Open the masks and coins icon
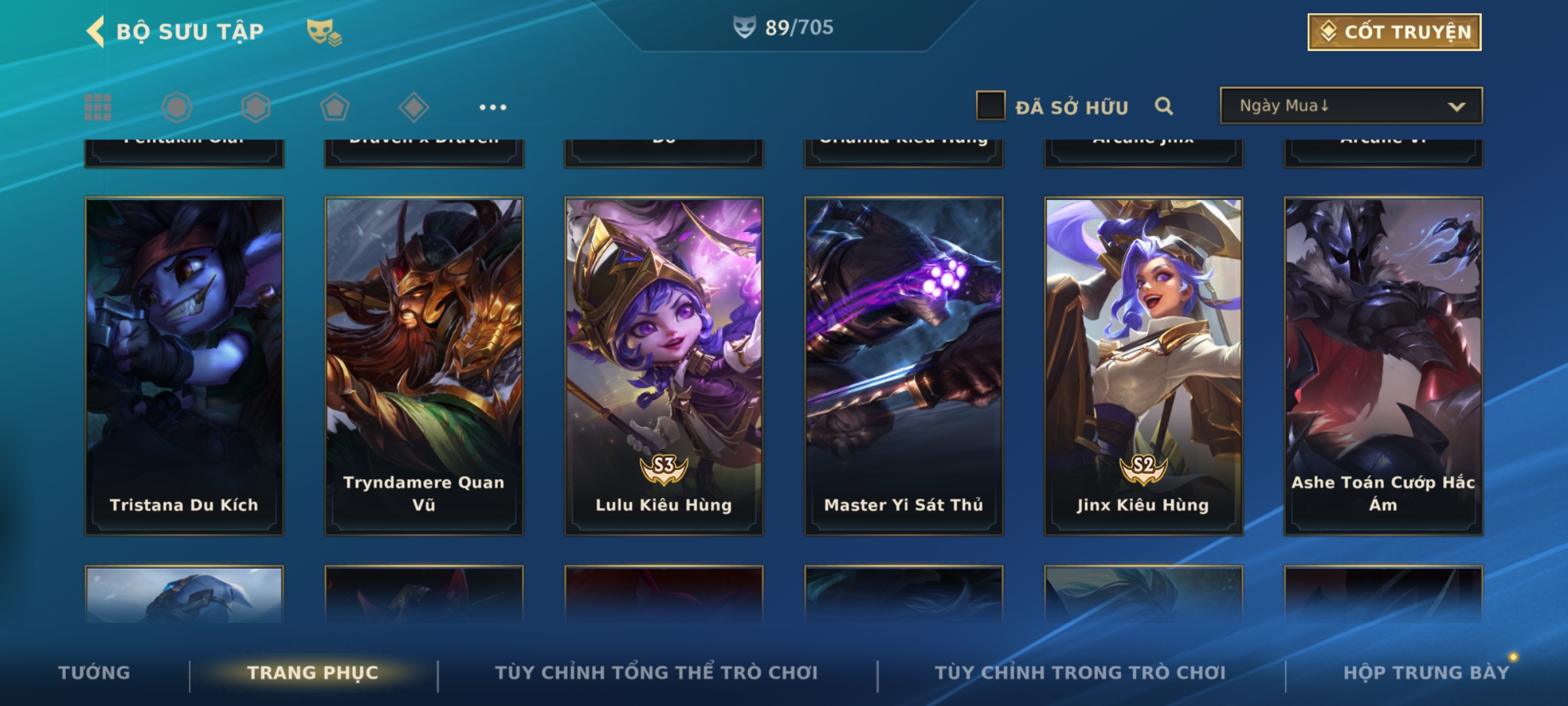This screenshot has height=706, width=1568. (324, 31)
